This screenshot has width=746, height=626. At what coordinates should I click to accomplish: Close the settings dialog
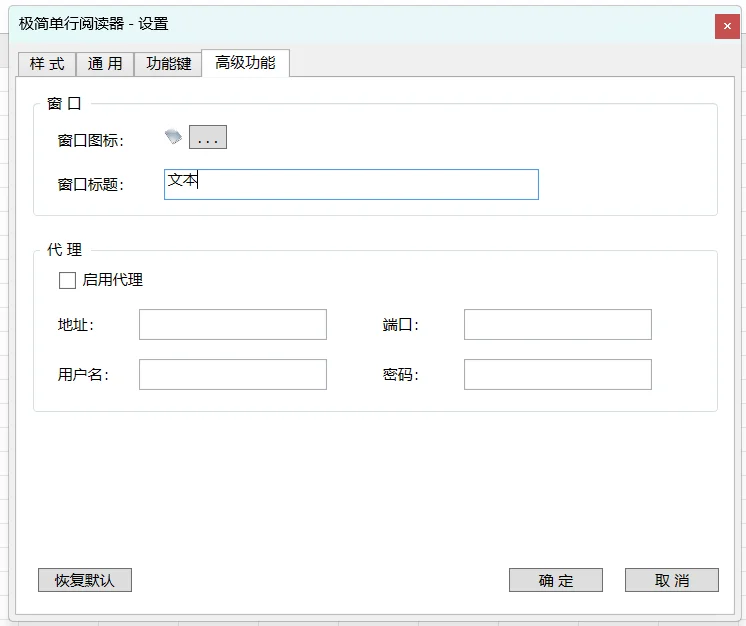click(x=727, y=26)
